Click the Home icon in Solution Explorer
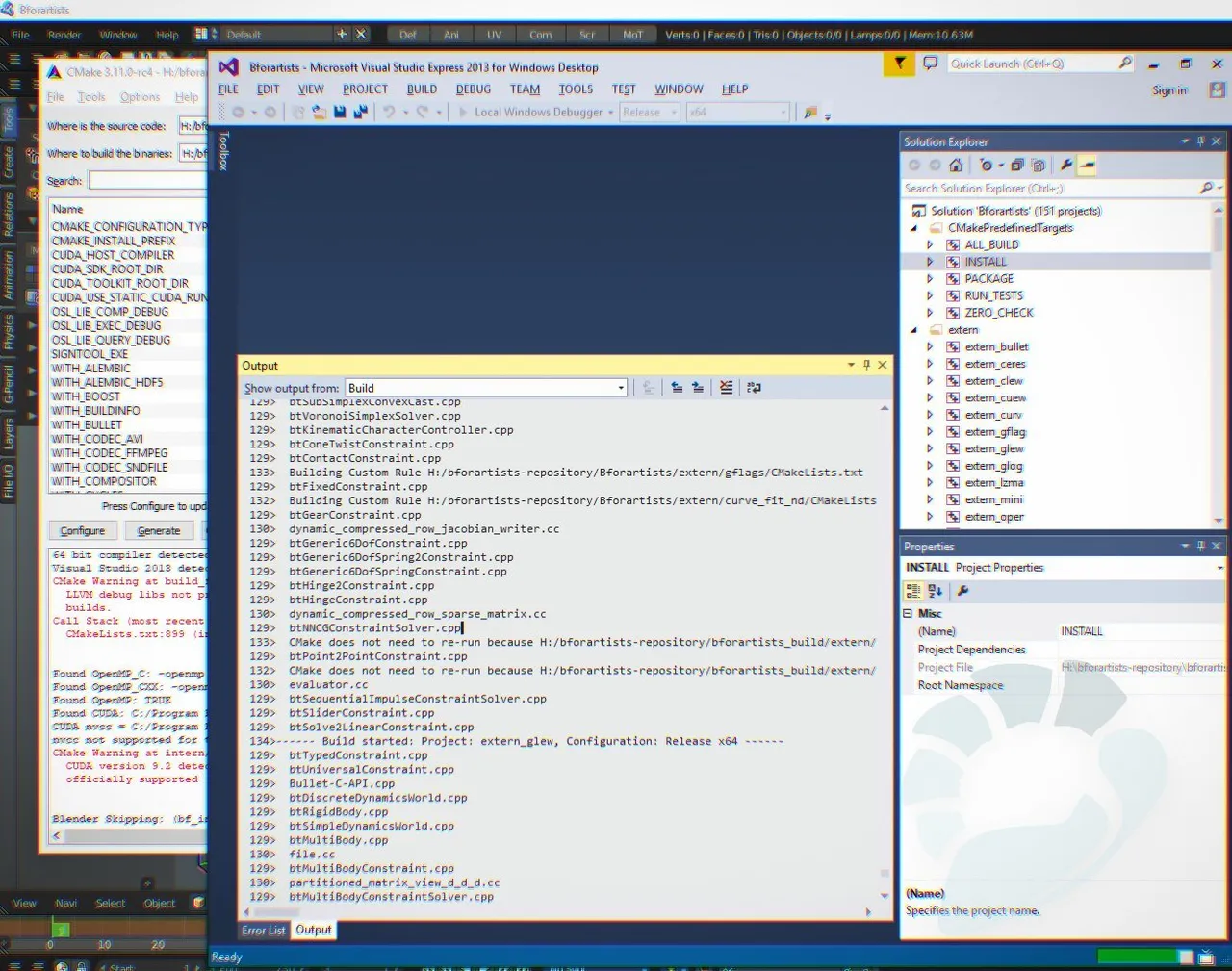Screen dimensions: 1232x971 [x=955, y=165]
